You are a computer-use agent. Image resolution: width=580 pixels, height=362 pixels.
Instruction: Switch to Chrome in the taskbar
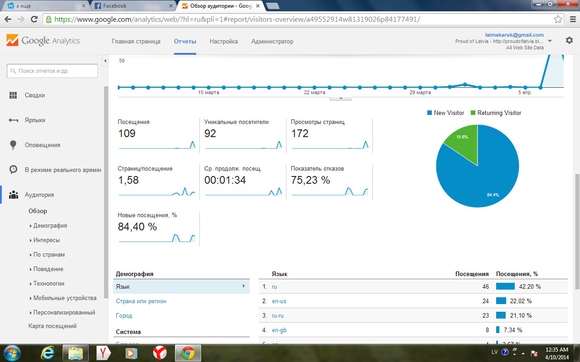tap(188, 353)
